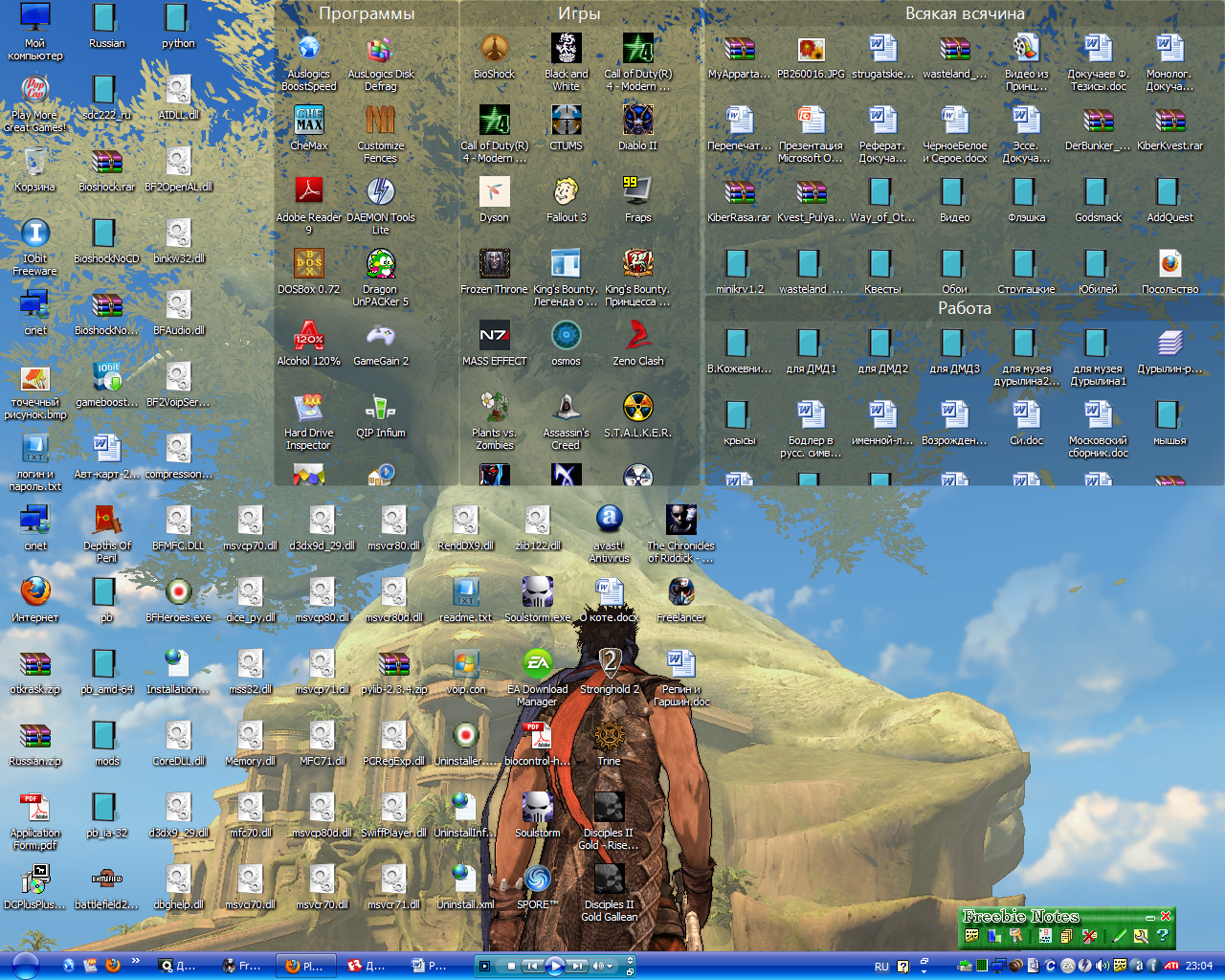The image size is (1225, 980).
Task: Open the Fallout 3 shortcut
Action: pos(566,193)
